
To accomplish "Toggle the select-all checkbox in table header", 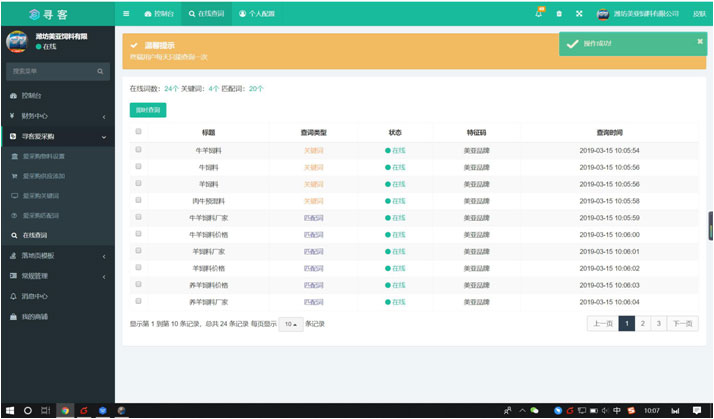I will pyautogui.click(x=138, y=132).
